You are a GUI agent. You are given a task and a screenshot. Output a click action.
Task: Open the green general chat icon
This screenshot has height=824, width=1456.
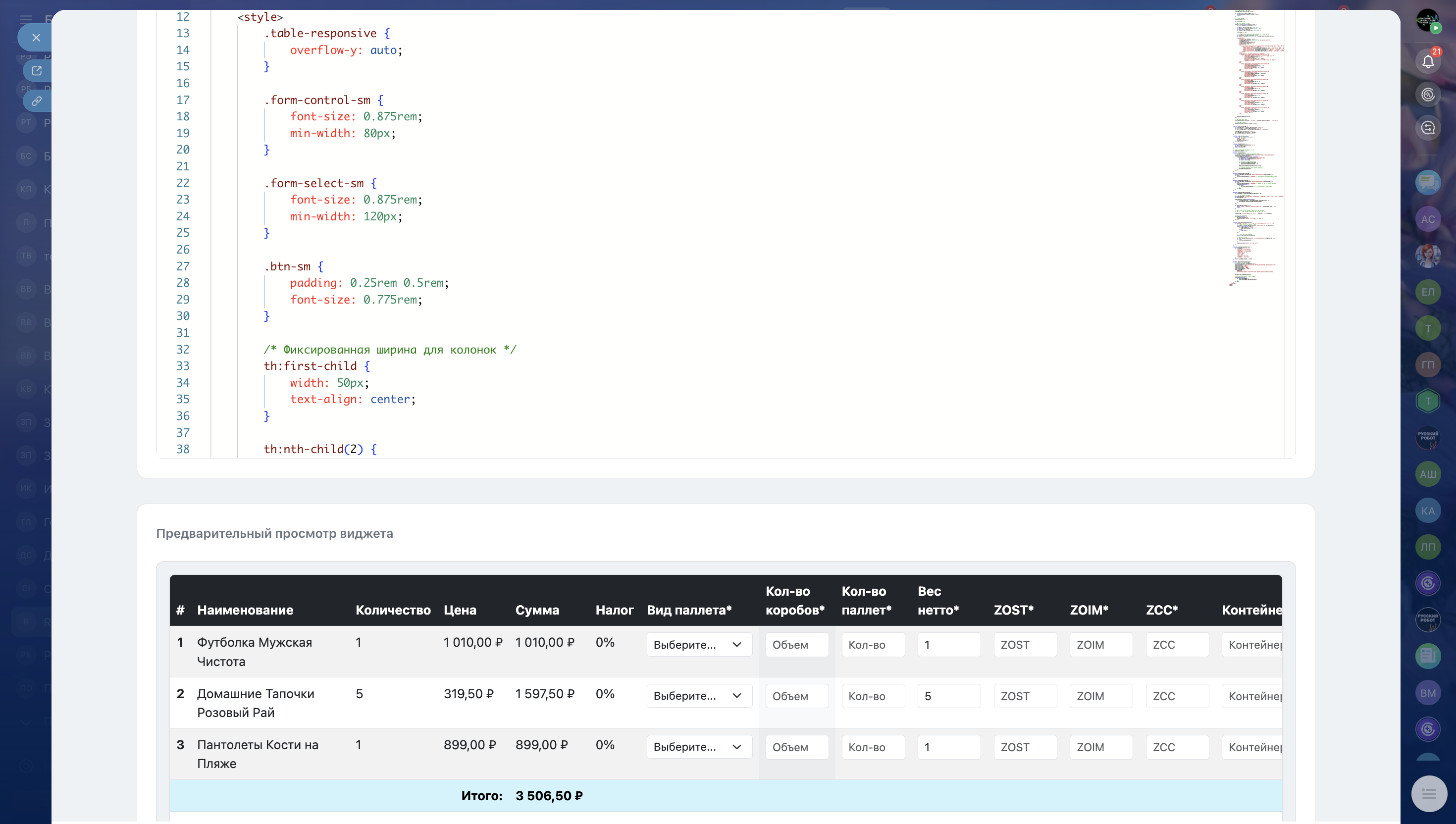click(x=1428, y=182)
